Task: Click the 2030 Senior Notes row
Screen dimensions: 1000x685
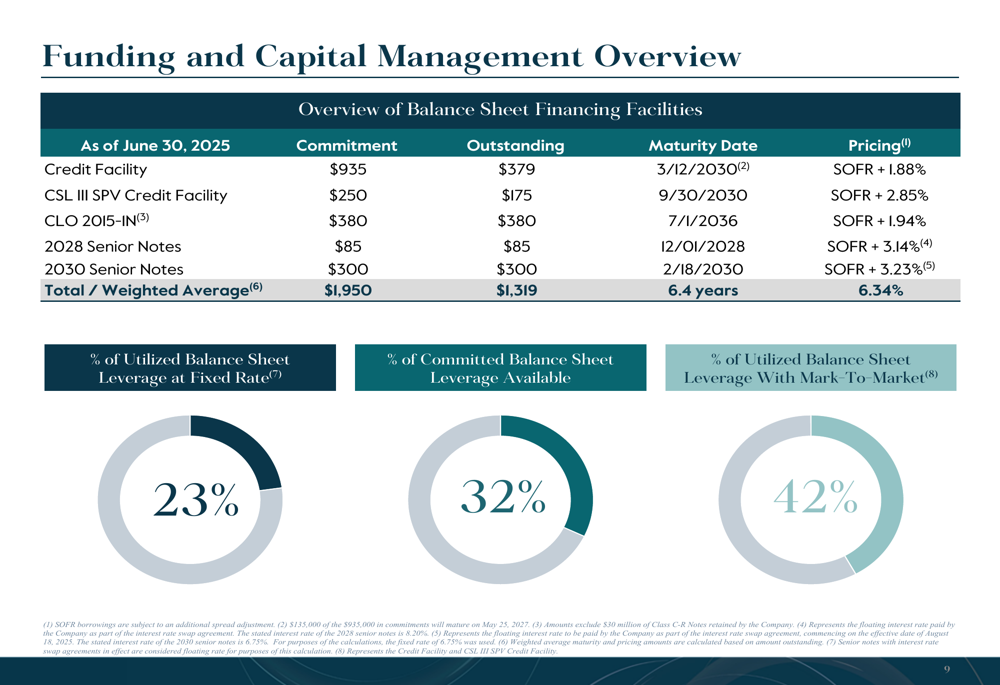Action: (500, 269)
